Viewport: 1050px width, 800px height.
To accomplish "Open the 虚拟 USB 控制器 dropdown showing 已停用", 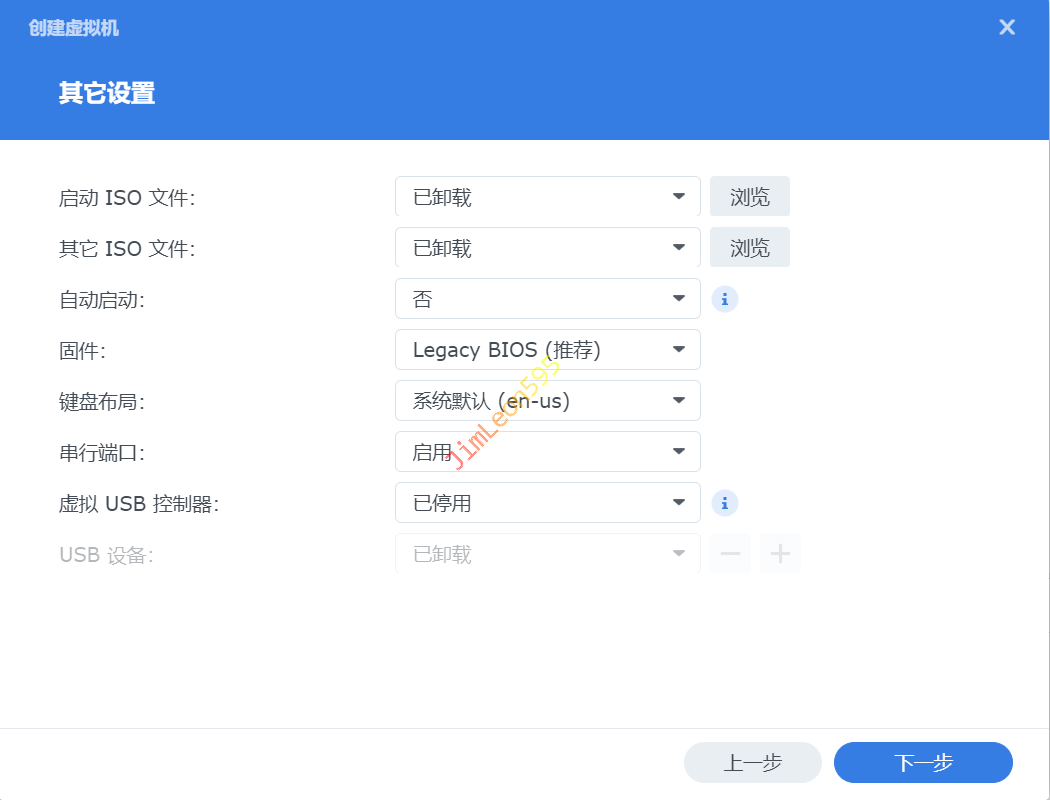I will click(547, 503).
